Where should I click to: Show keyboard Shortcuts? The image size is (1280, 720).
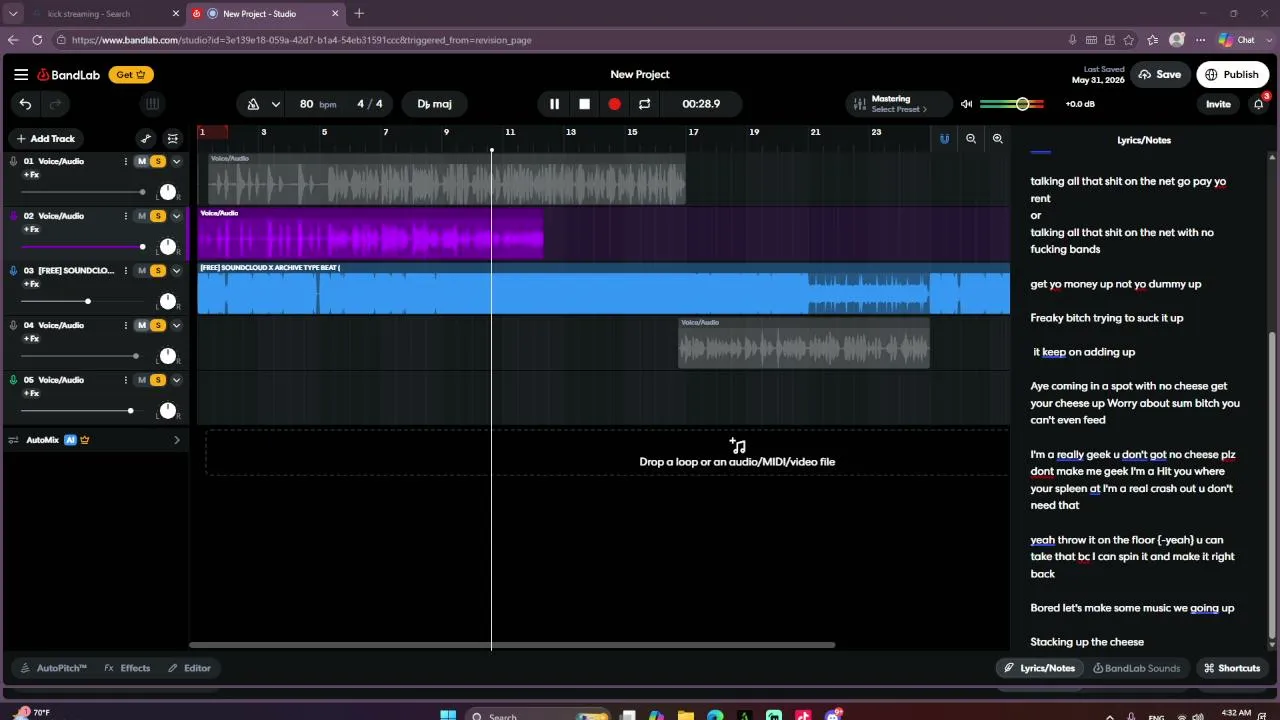(x=1232, y=668)
